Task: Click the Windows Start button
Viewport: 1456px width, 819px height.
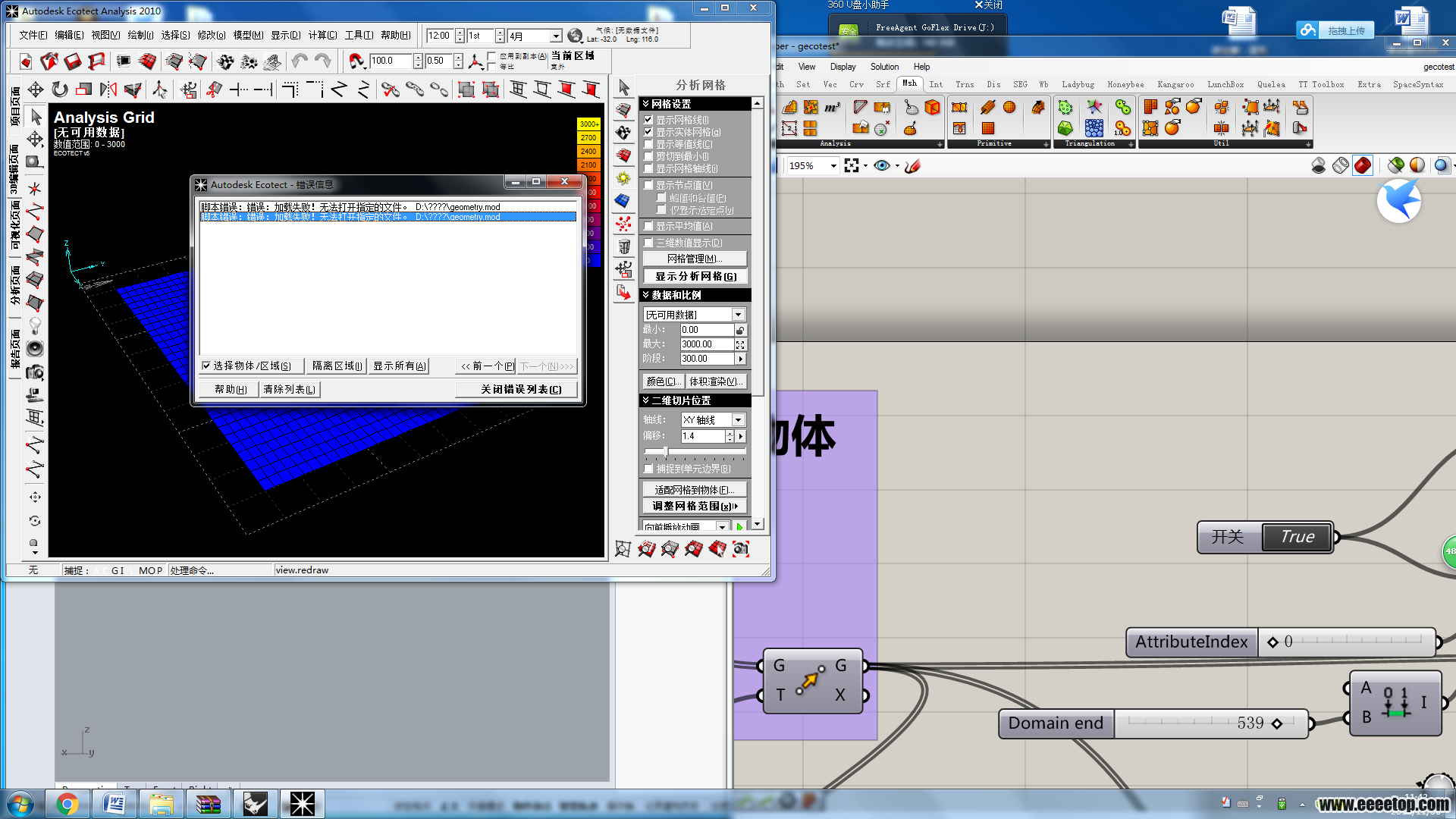Action: click(20, 804)
